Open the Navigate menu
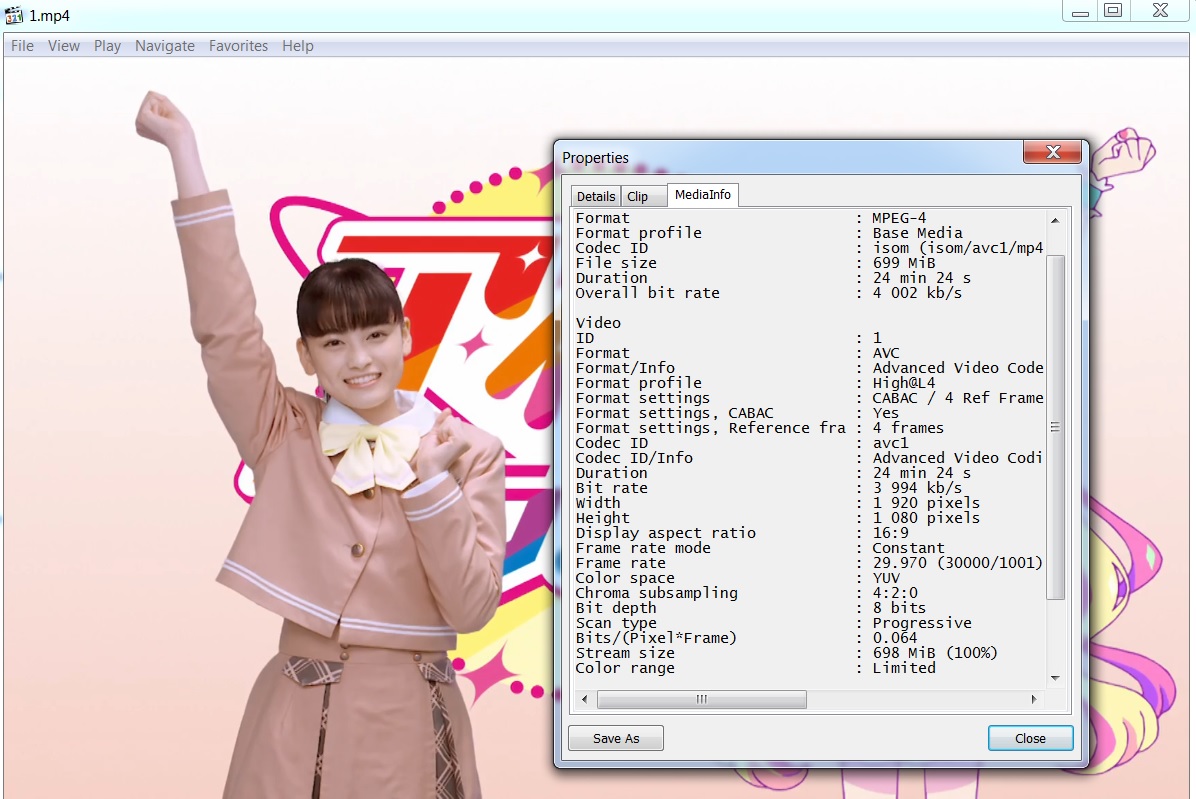The height and width of the screenshot is (799, 1196). pyautogui.click(x=165, y=46)
